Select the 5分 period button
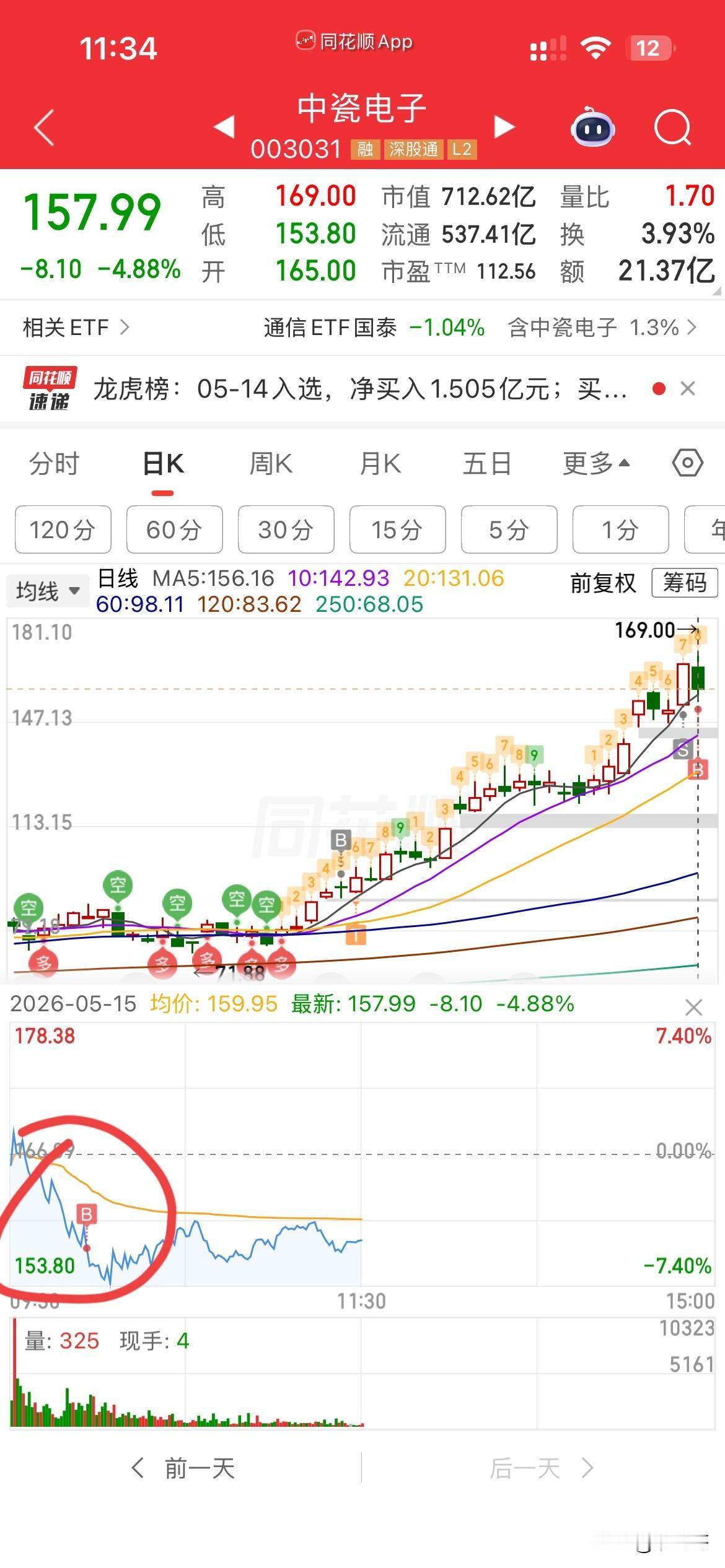 click(x=509, y=529)
